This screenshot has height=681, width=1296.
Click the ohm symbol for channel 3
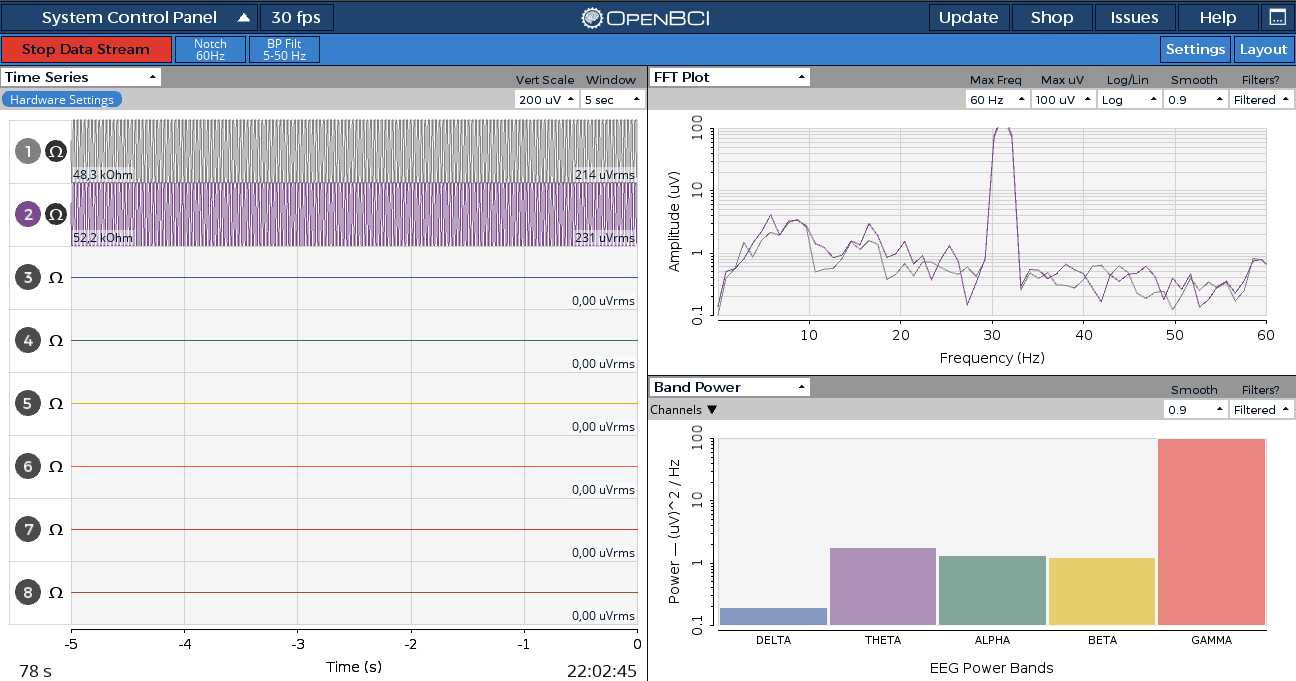click(57, 278)
